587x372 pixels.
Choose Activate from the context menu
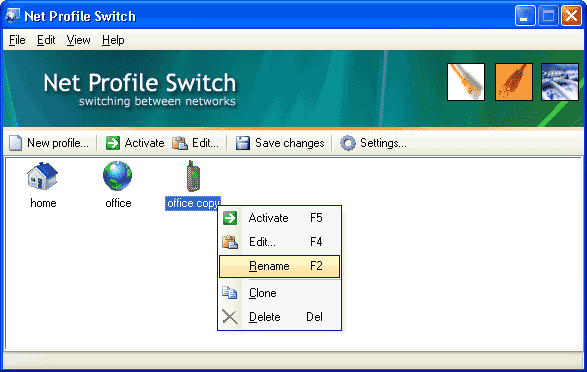click(x=279, y=218)
